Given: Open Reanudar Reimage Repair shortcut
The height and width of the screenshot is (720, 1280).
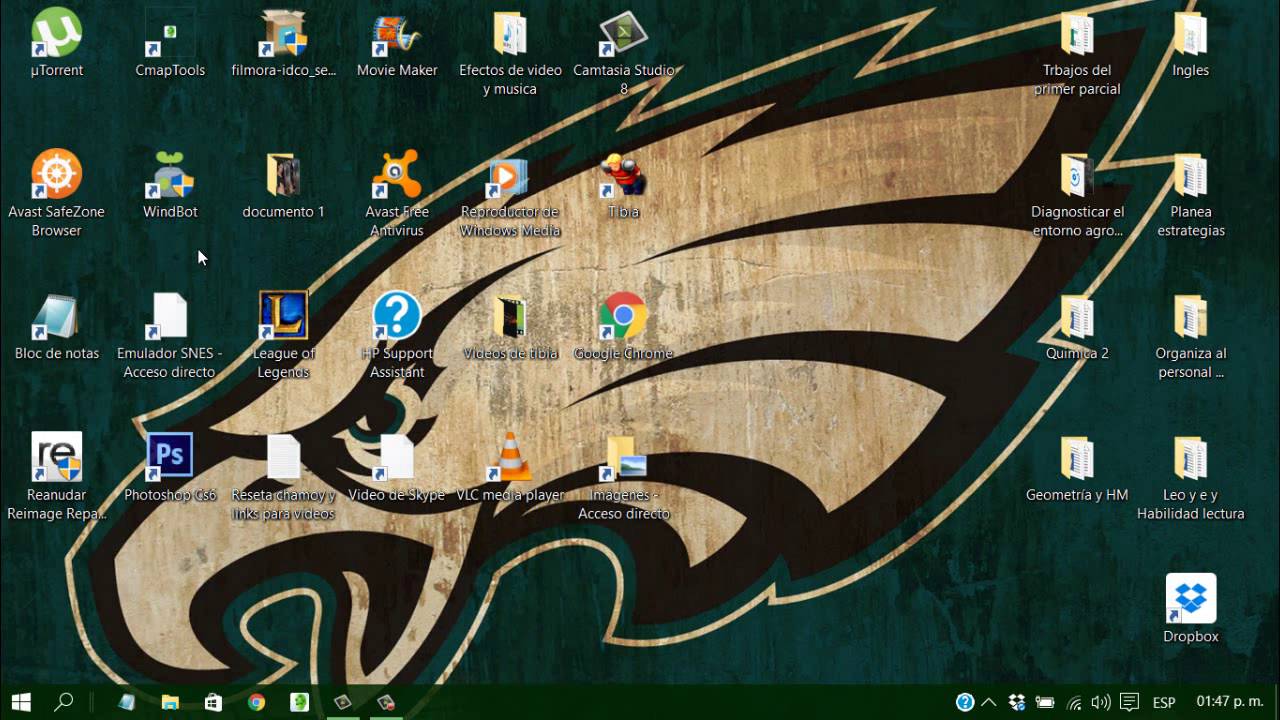Looking at the screenshot, I should coord(56,478).
